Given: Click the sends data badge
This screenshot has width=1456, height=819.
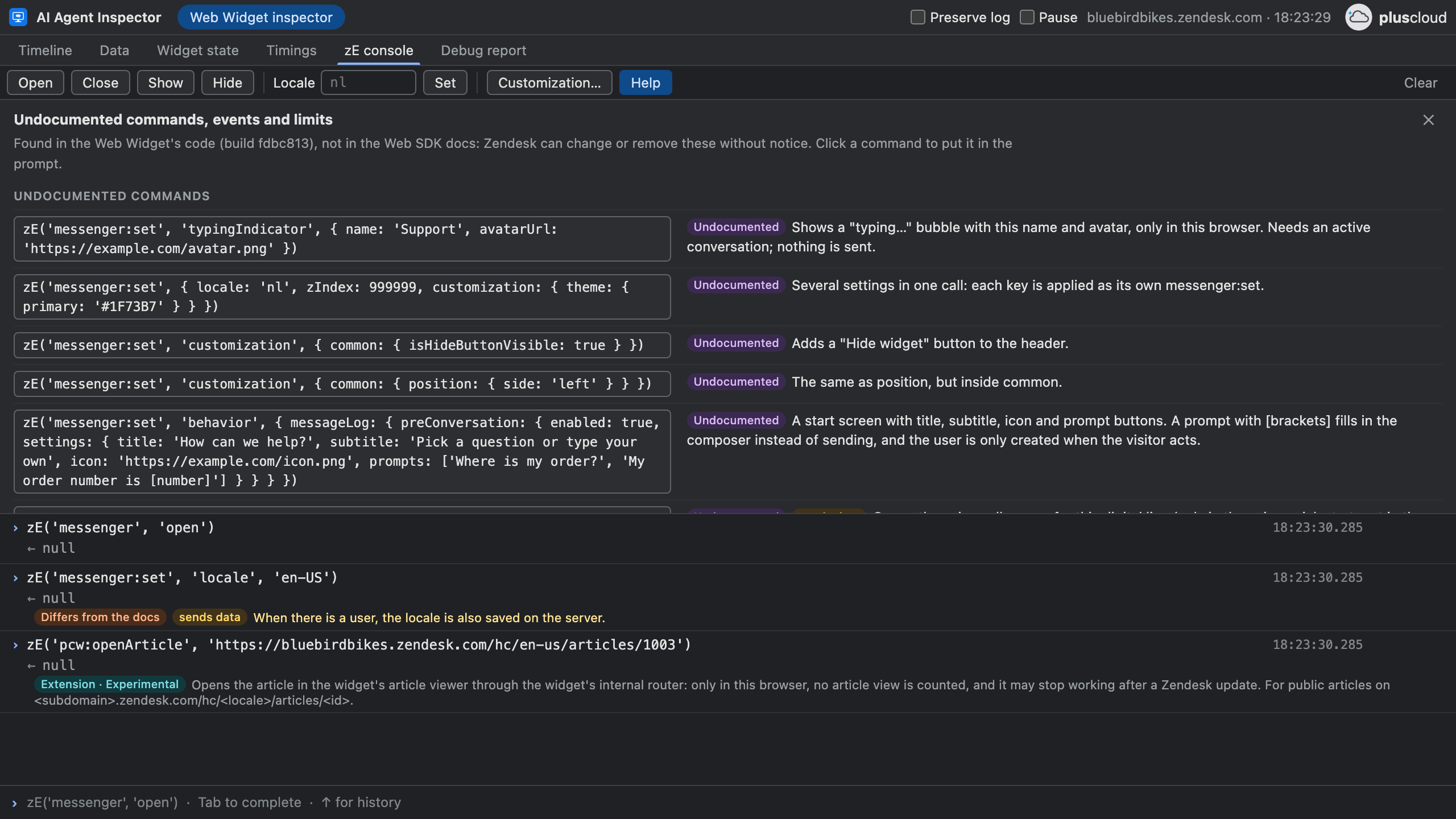Looking at the screenshot, I should click(209, 617).
